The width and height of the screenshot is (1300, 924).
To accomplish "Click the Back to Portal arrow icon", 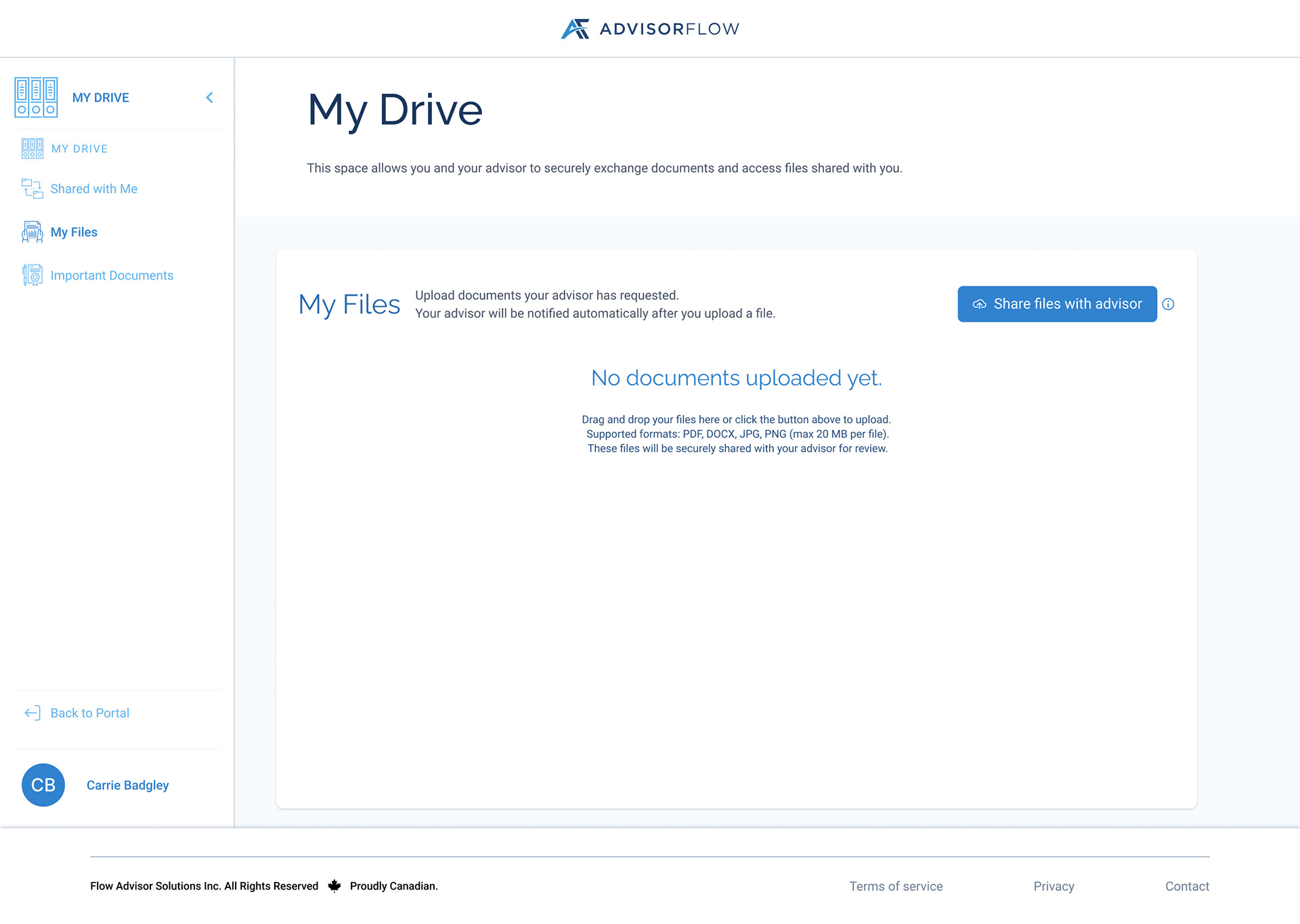I will [x=31, y=712].
